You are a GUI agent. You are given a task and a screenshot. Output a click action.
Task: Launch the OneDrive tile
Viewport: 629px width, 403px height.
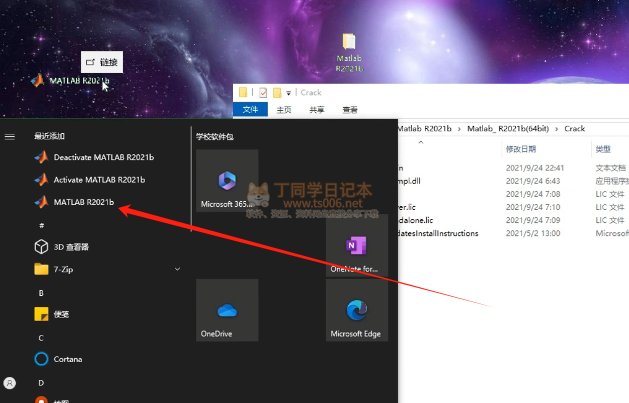tap(227, 309)
